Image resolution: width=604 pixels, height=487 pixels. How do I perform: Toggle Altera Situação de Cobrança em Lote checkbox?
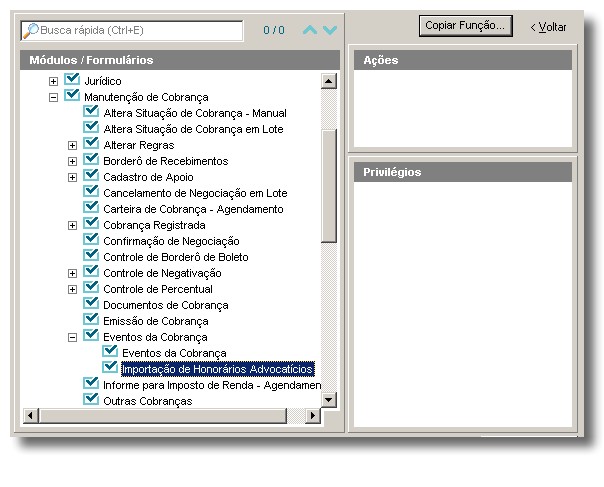pyautogui.click(x=91, y=127)
